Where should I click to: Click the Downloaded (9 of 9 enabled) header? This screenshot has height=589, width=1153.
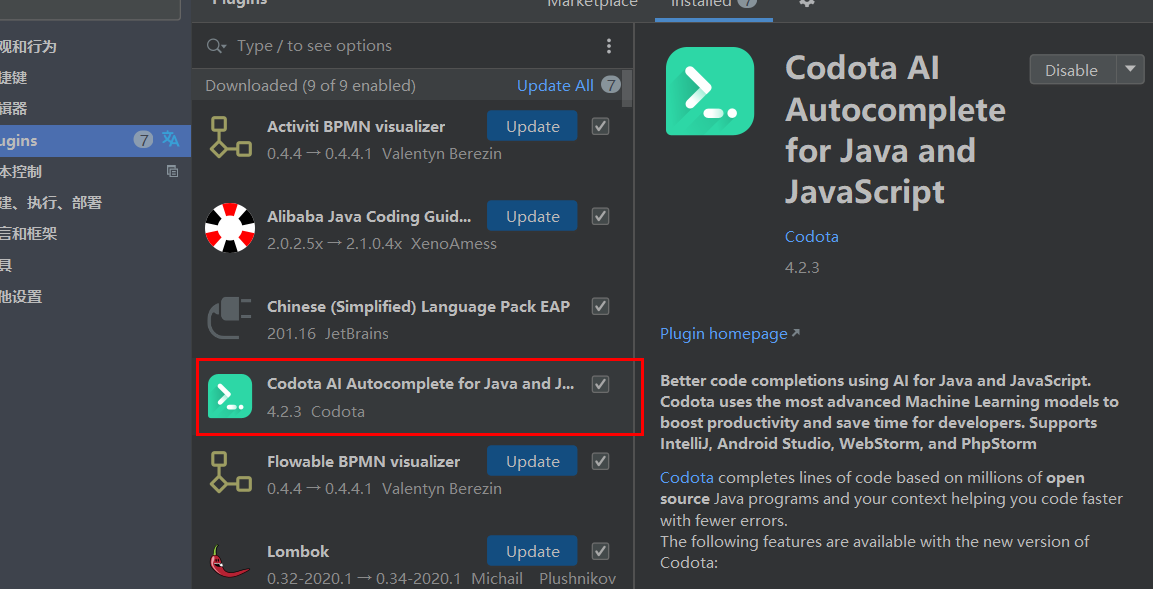[x=310, y=85]
